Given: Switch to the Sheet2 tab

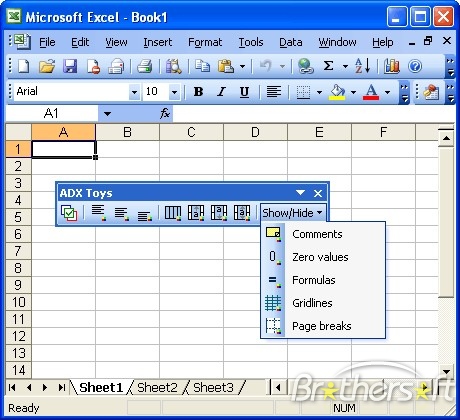Looking at the screenshot, I should [157, 388].
